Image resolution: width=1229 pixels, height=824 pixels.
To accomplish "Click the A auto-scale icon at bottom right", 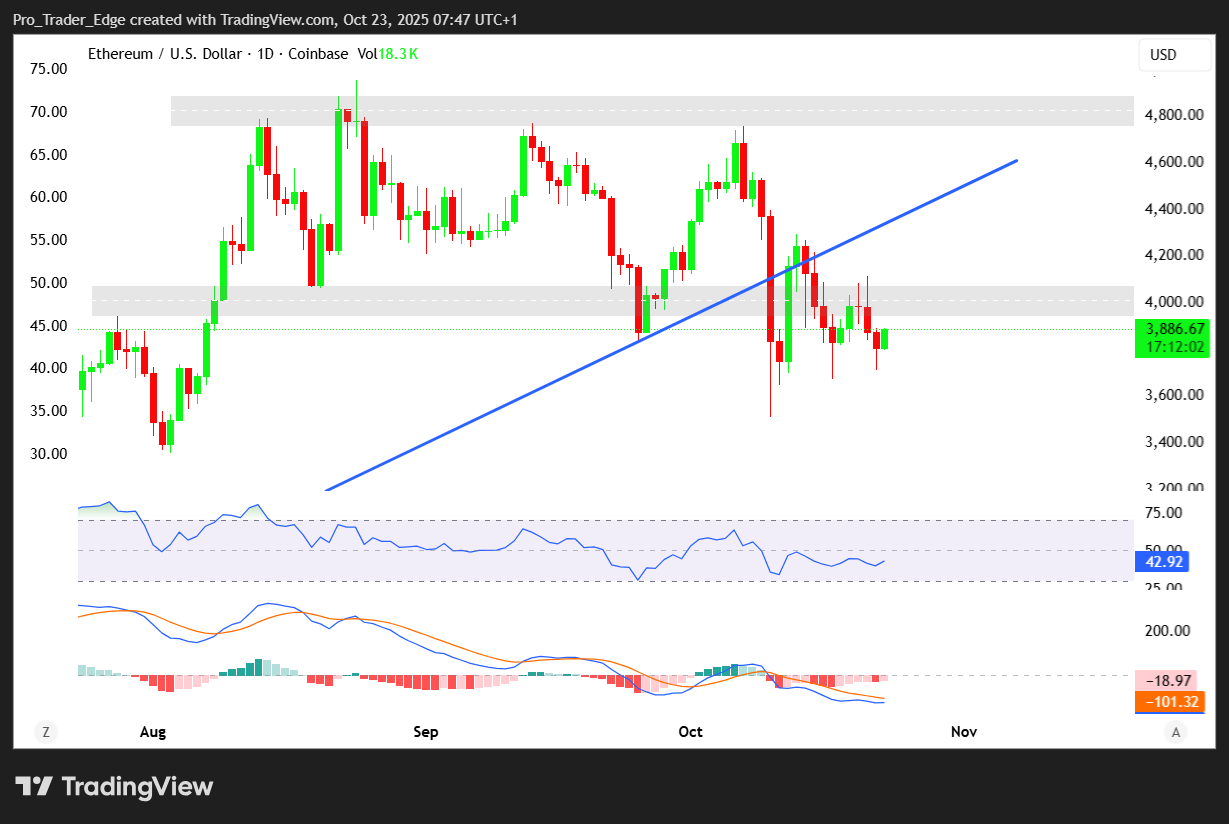I will coord(1176,732).
